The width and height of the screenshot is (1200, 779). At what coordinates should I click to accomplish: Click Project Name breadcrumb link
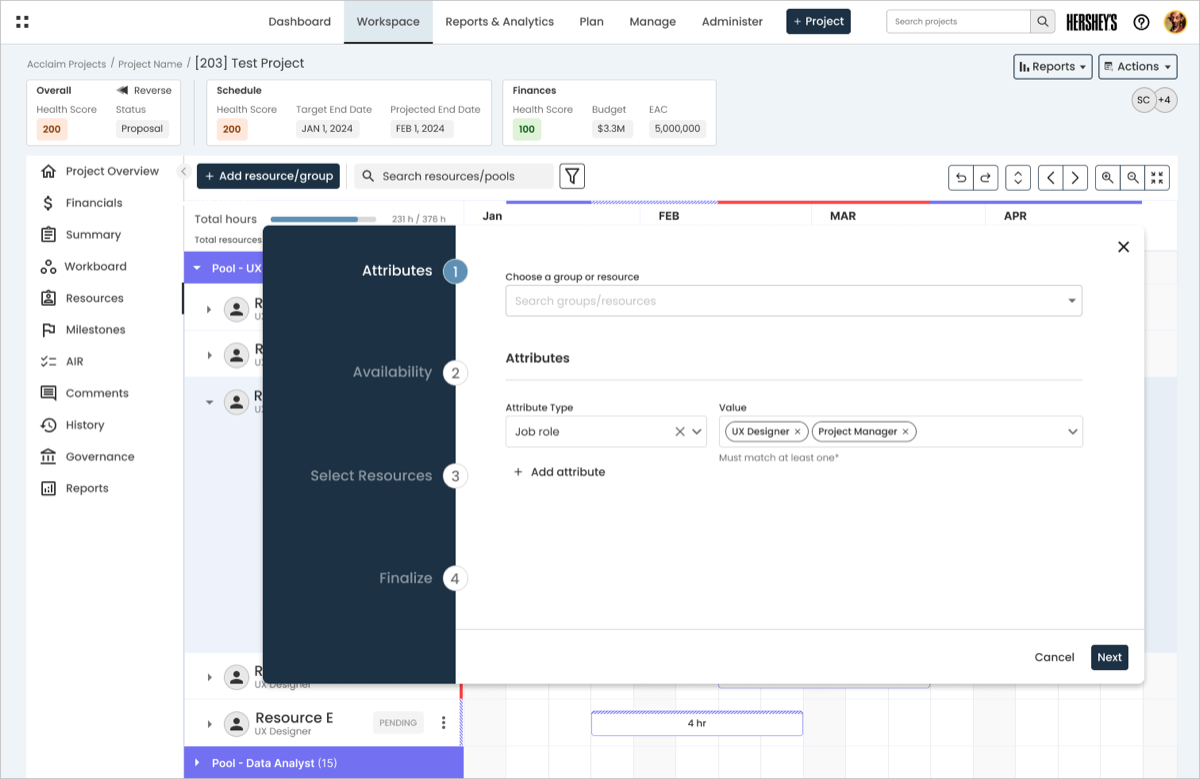click(x=150, y=64)
